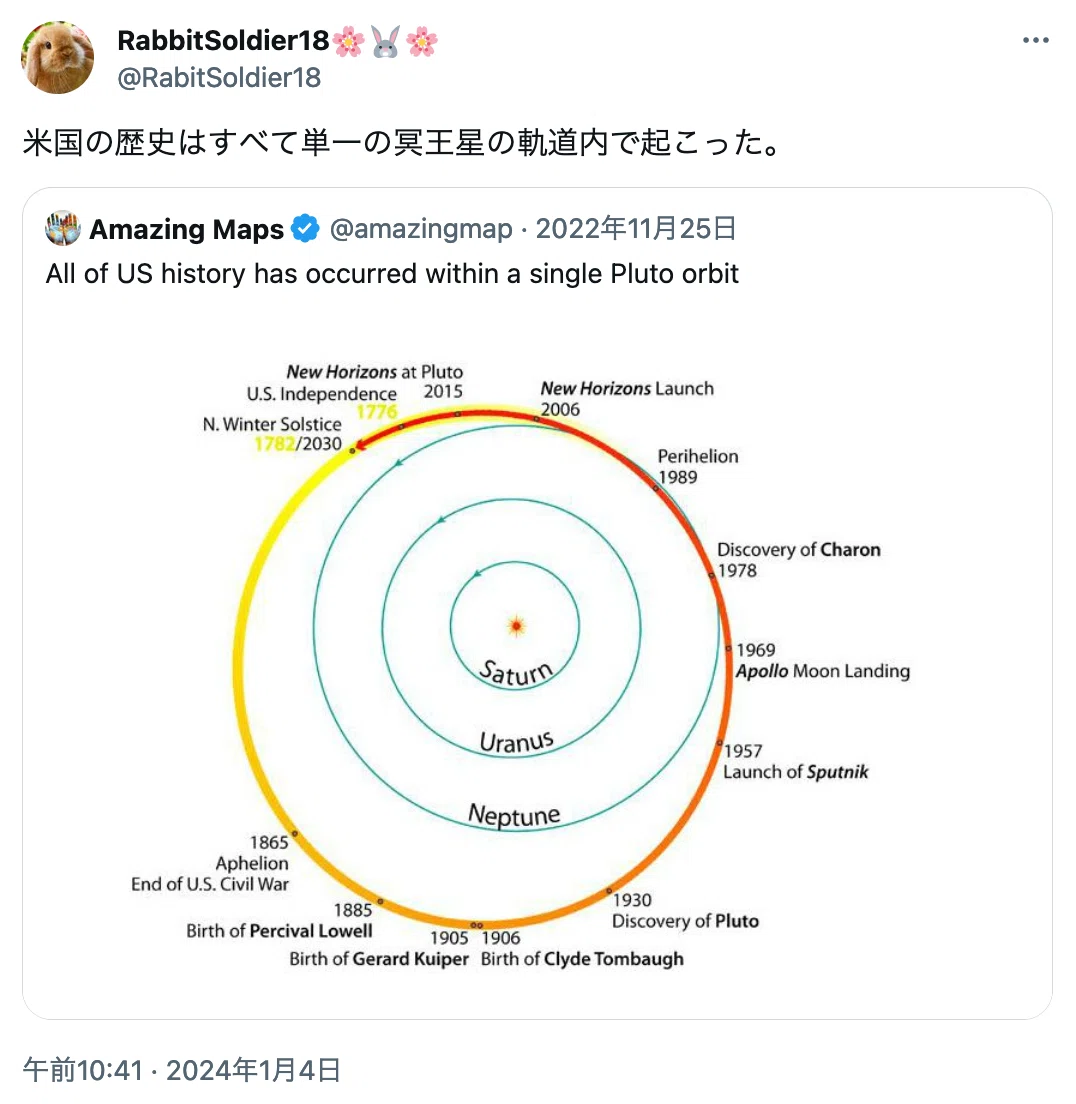Viewport: 1076px width, 1104px height.
Task: Click the red arrowhead at 1782/2030 solstice
Action: pos(360,444)
